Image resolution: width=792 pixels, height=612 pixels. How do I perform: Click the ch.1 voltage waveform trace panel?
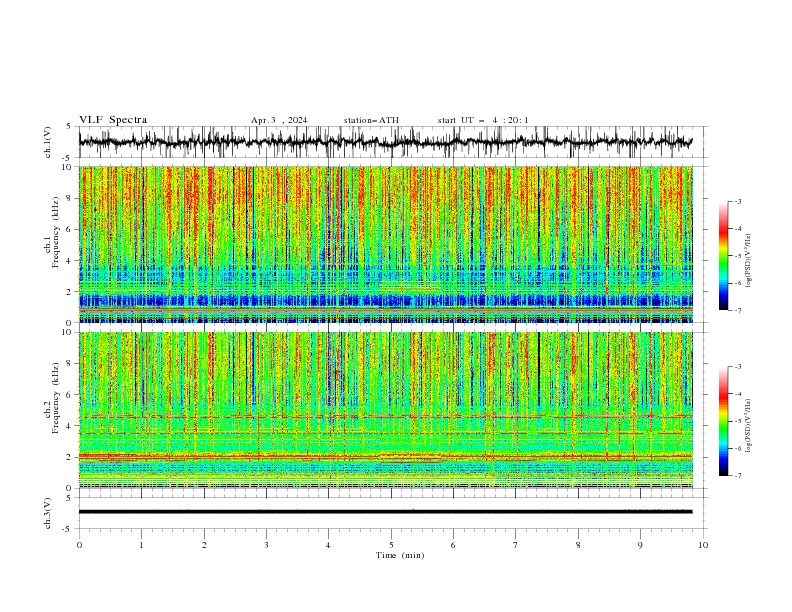click(393, 142)
